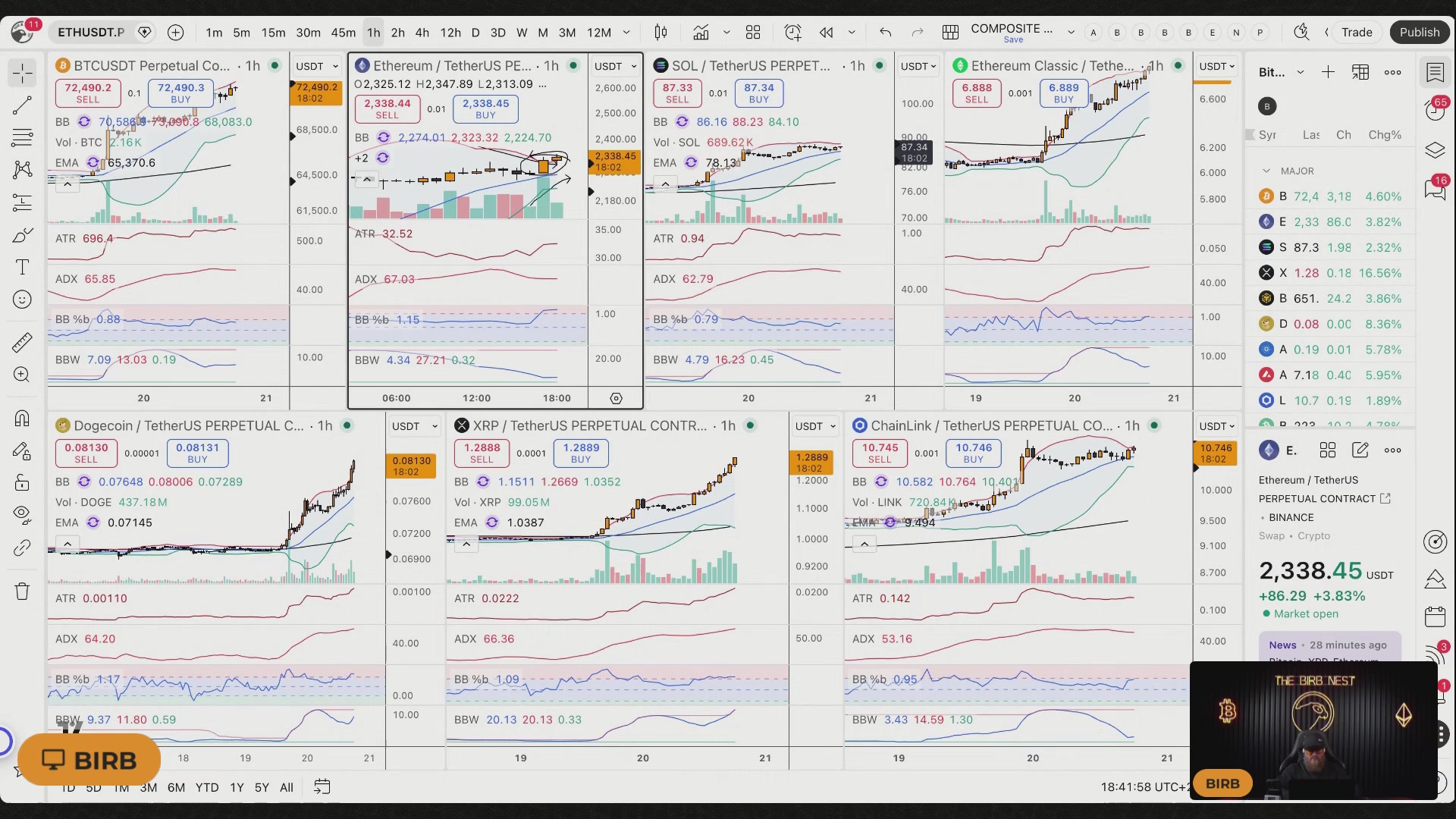Image resolution: width=1456 pixels, height=819 pixels.
Task: Toggle XRP chart EMA indicator visibility
Action: tap(492, 522)
